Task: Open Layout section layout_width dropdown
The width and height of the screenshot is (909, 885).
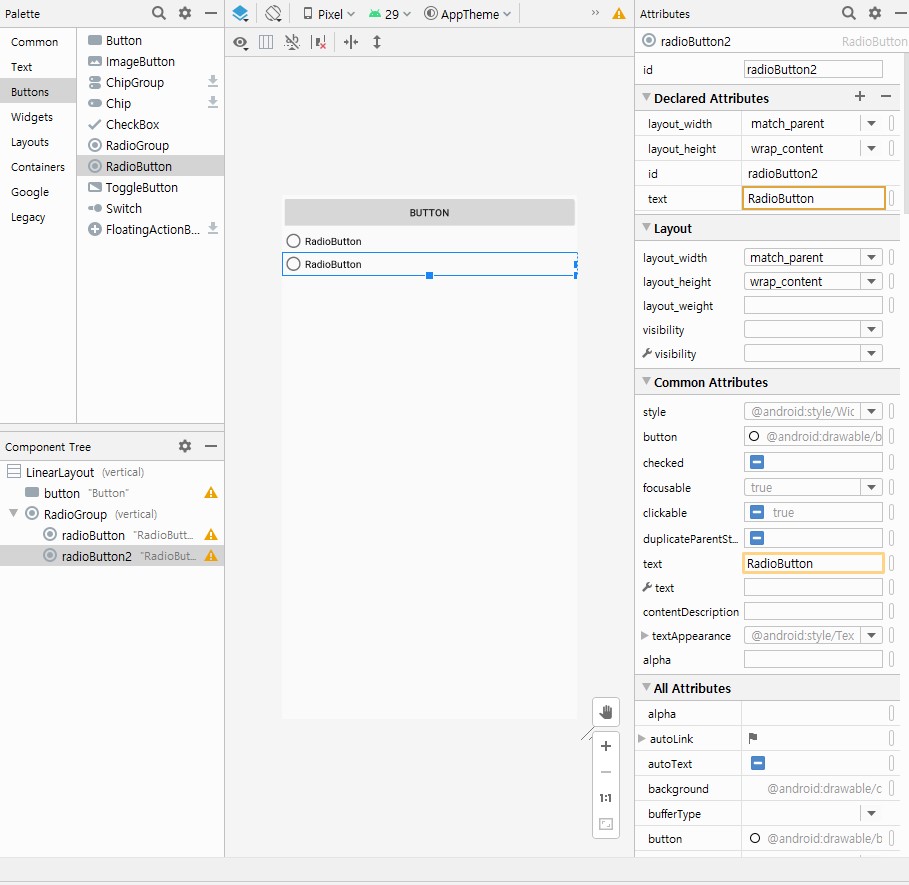Action: click(x=871, y=257)
